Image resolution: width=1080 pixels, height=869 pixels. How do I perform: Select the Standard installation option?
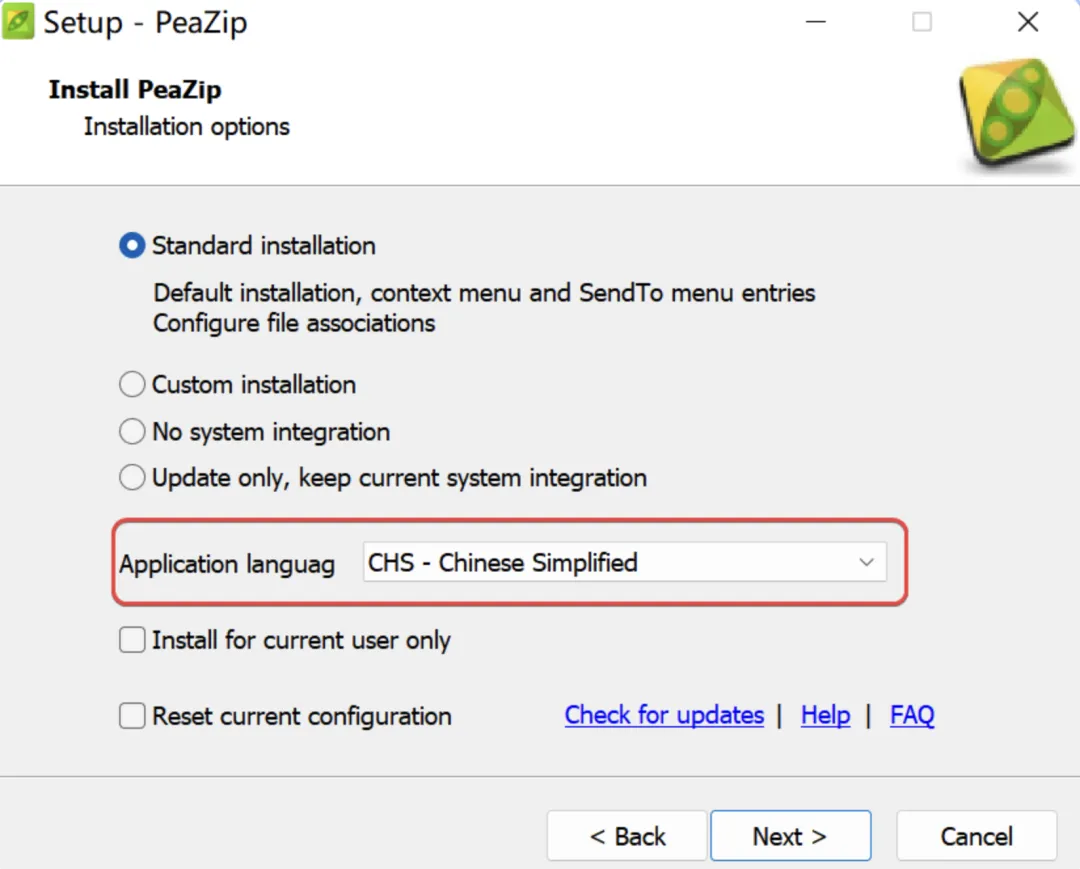coord(132,246)
